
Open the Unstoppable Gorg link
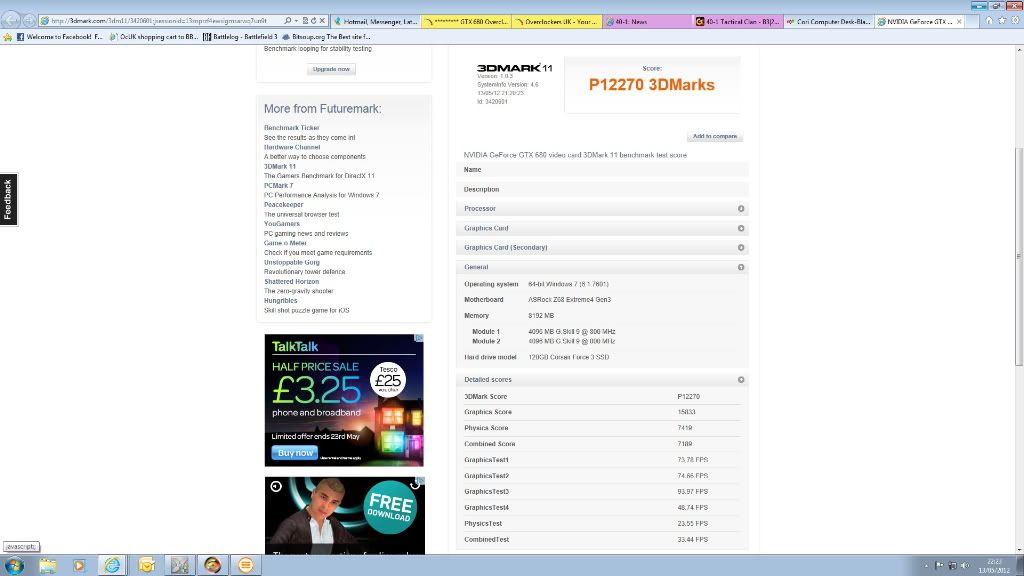click(292, 263)
